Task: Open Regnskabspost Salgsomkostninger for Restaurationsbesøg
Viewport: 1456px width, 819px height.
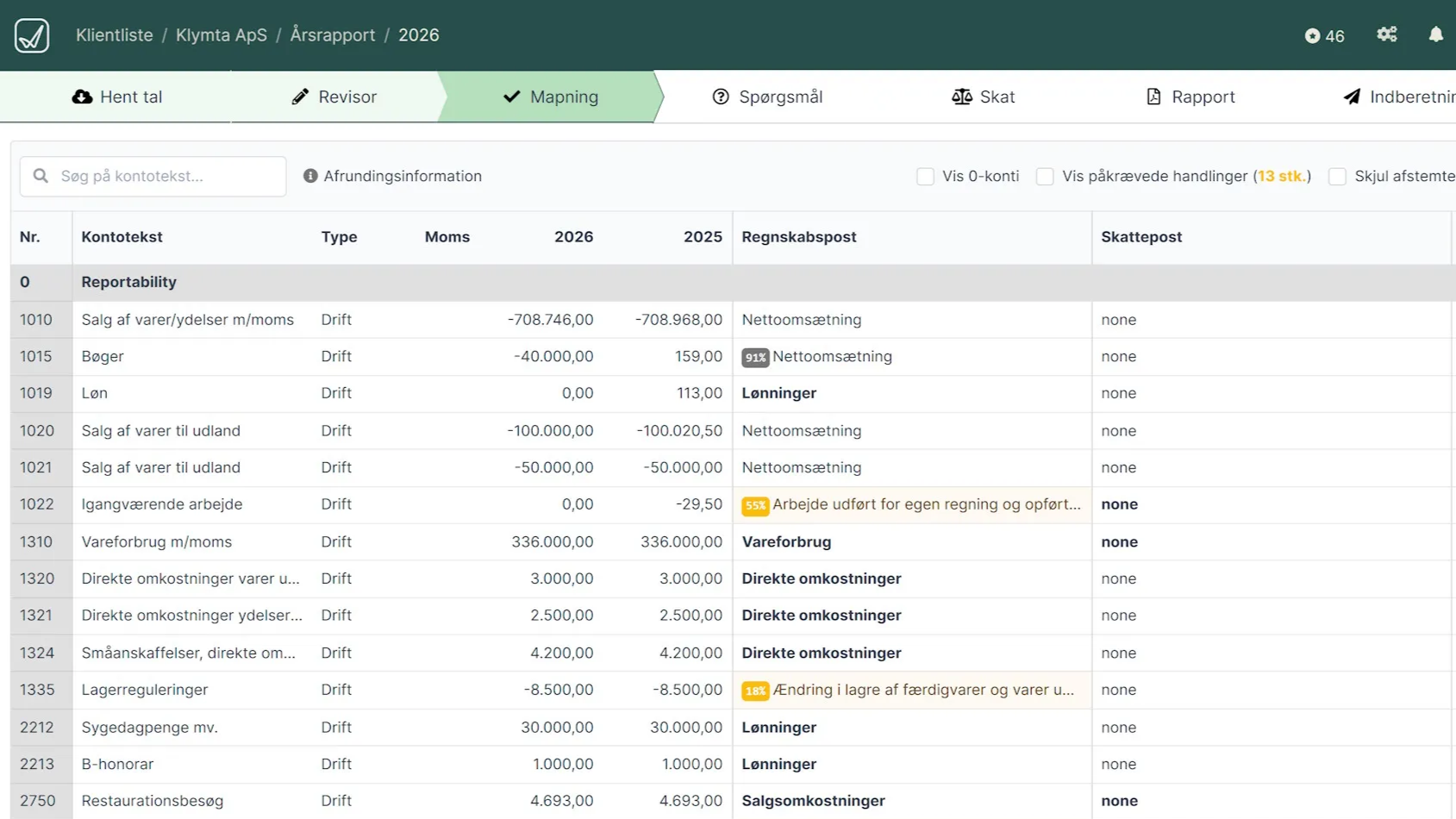Action: click(x=814, y=801)
